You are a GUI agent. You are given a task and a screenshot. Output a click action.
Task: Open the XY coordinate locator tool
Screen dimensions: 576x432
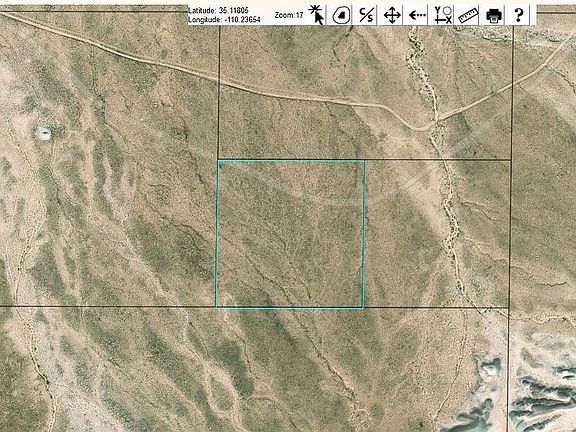click(x=442, y=15)
